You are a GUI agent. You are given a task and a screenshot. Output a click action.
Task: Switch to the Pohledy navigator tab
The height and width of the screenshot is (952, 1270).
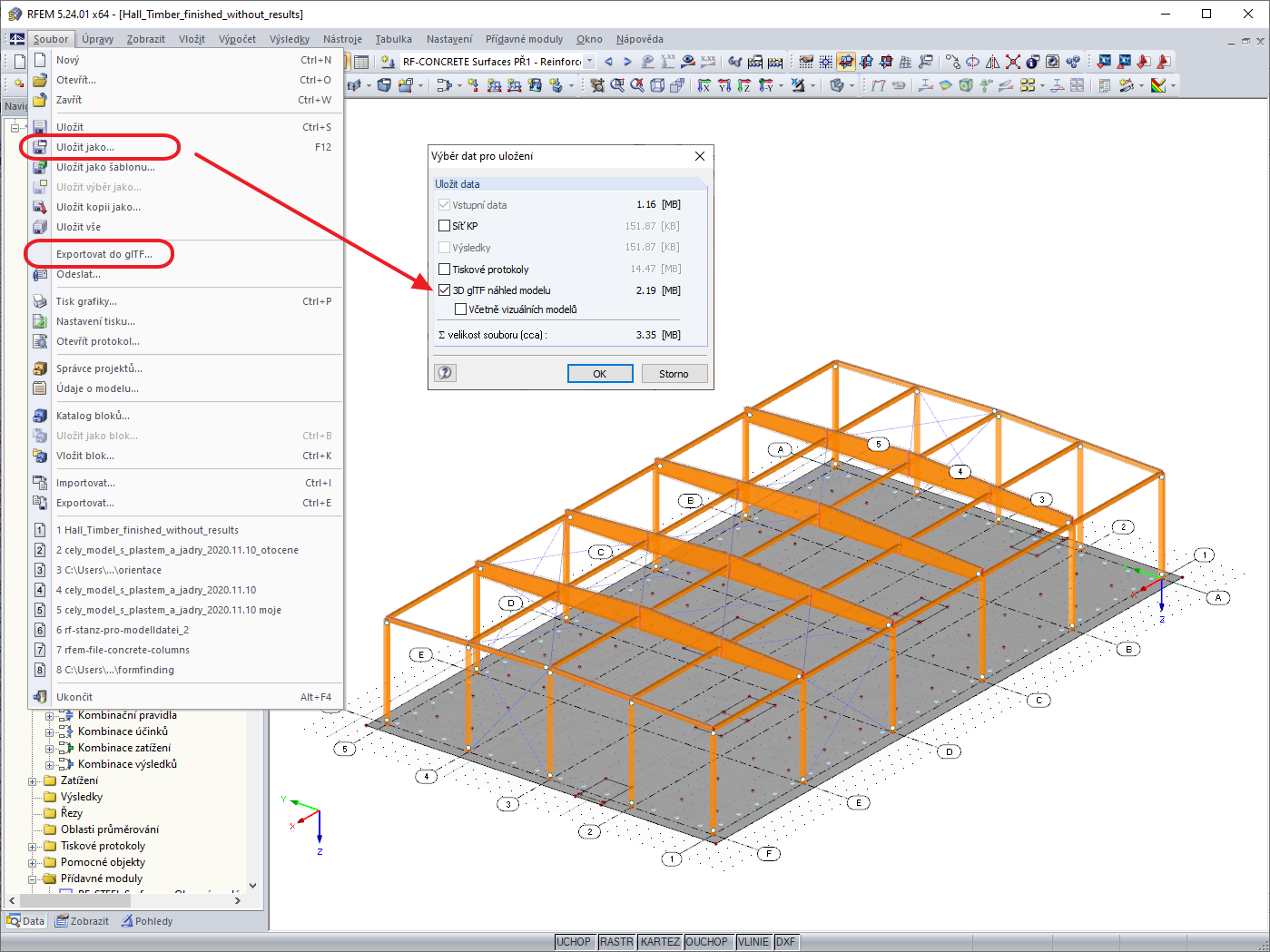(x=146, y=921)
